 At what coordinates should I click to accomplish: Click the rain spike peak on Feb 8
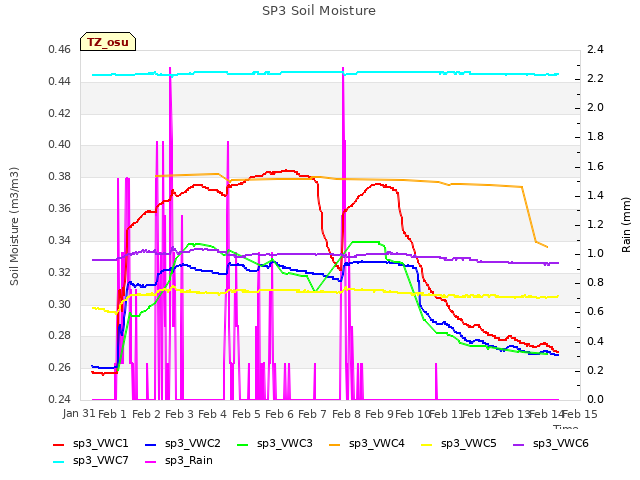coord(343,69)
